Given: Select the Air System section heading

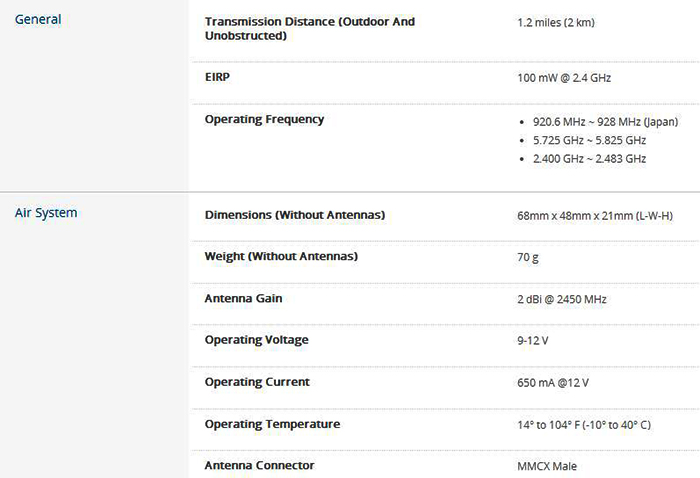Looking at the screenshot, I should [x=46, y=213].
